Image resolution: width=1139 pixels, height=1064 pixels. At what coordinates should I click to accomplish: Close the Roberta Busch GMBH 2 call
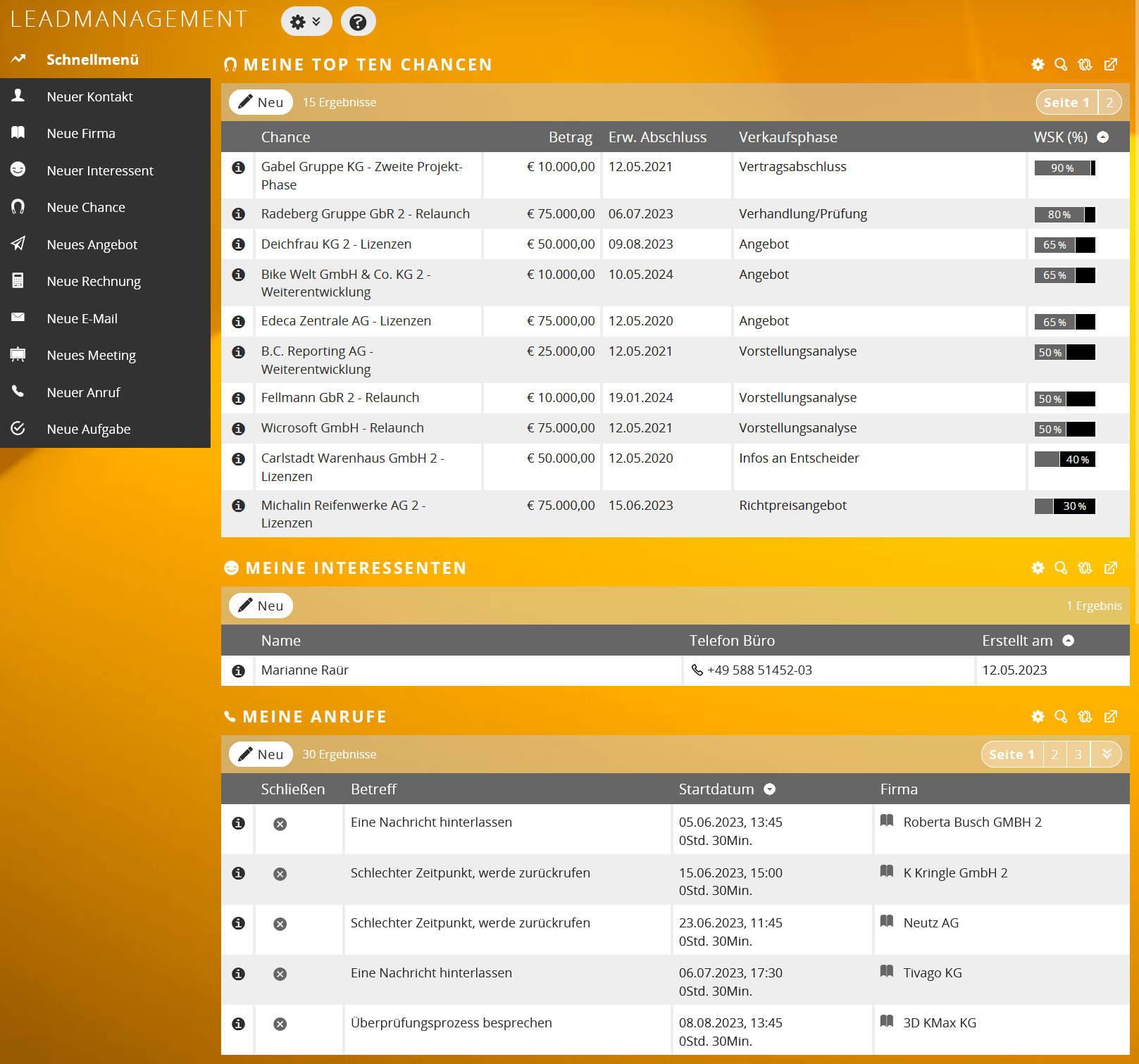tap(280, 824)
